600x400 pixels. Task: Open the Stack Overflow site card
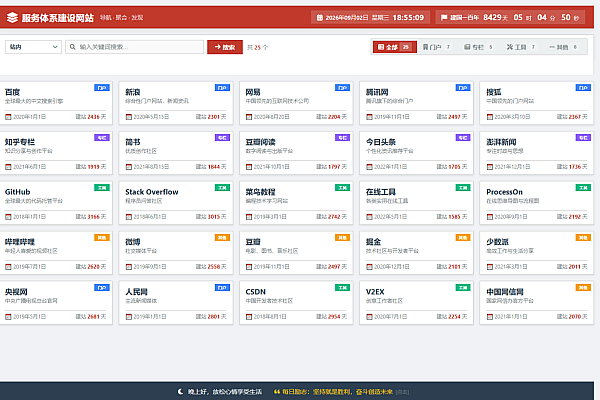(x=176, y=203)
